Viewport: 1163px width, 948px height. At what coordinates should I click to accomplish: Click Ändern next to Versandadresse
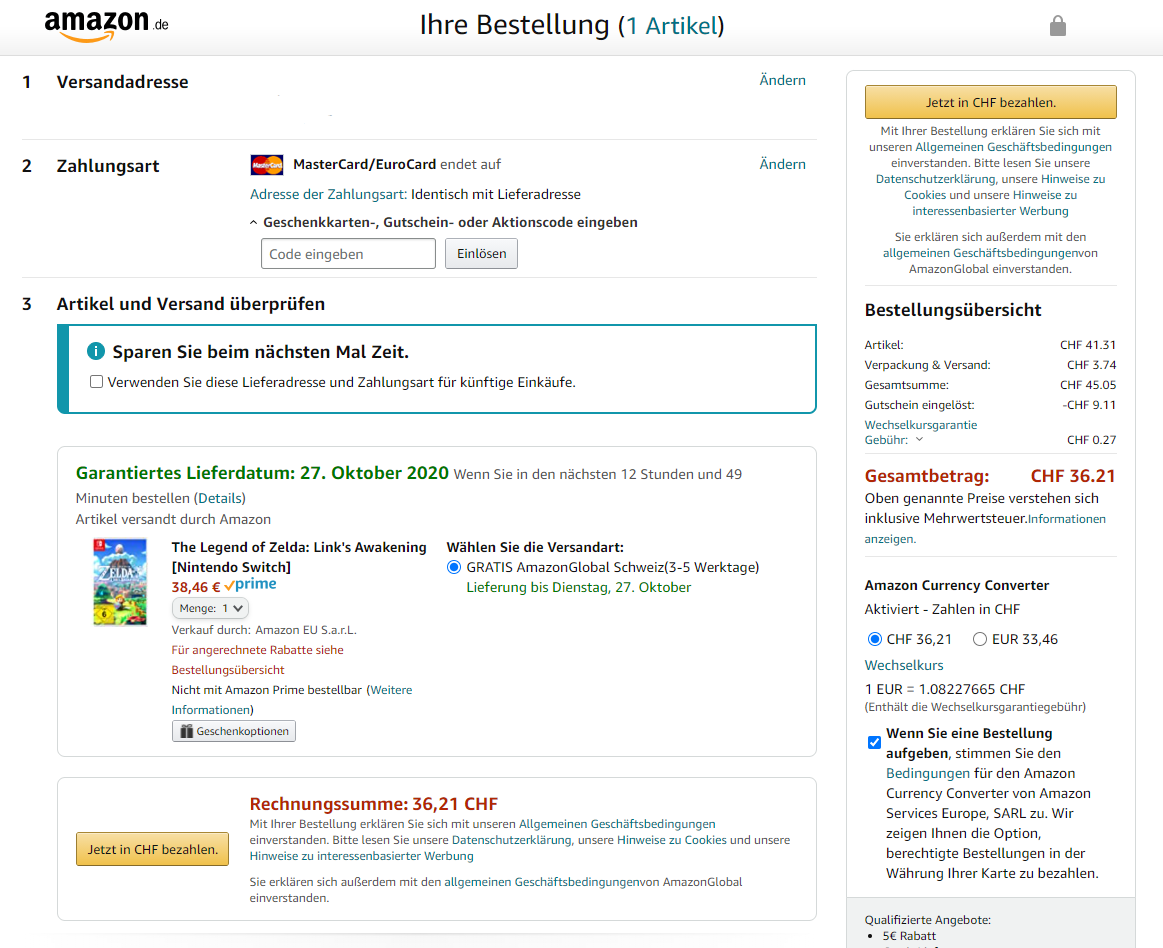pyautogui.click(x=782, y=80)
